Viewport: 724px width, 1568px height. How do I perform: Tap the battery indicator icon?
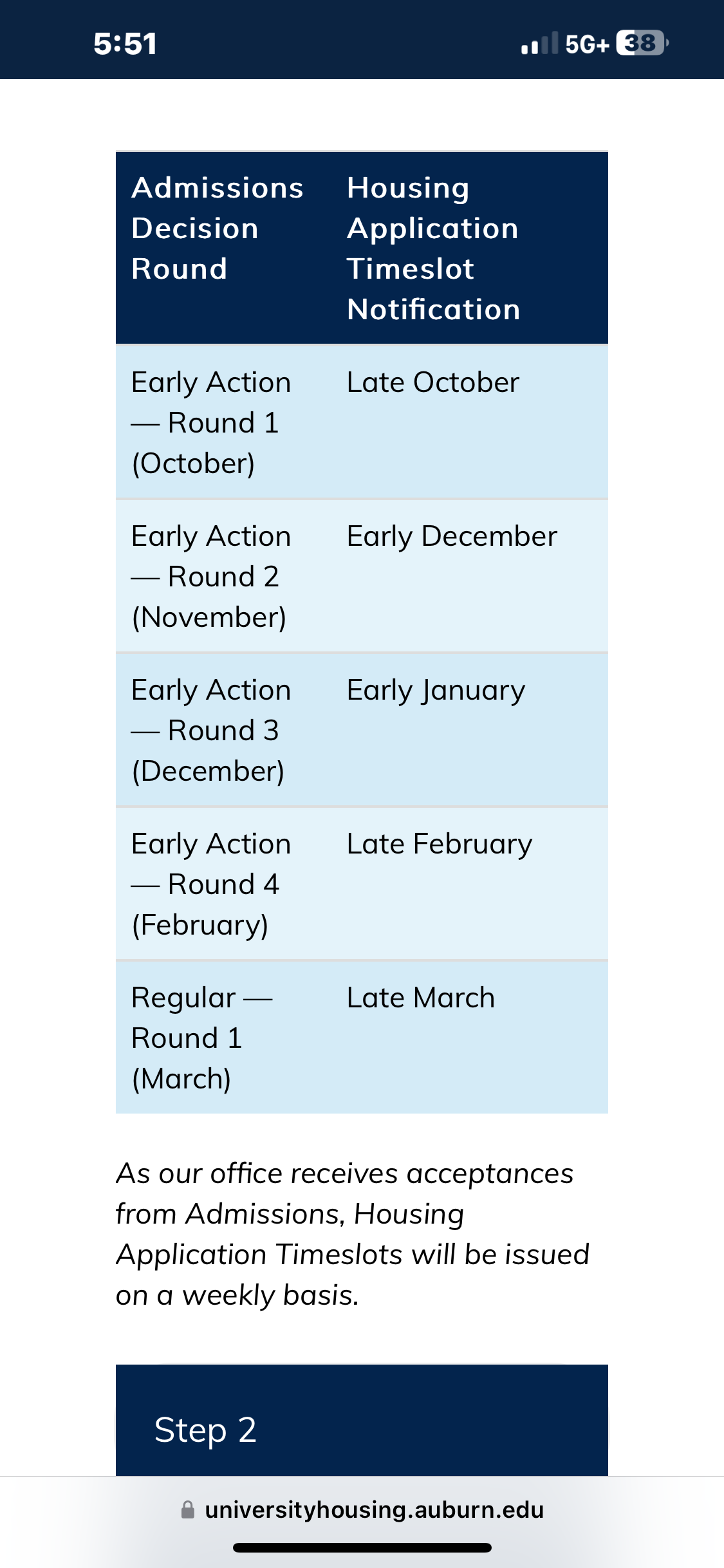point(642,43)
